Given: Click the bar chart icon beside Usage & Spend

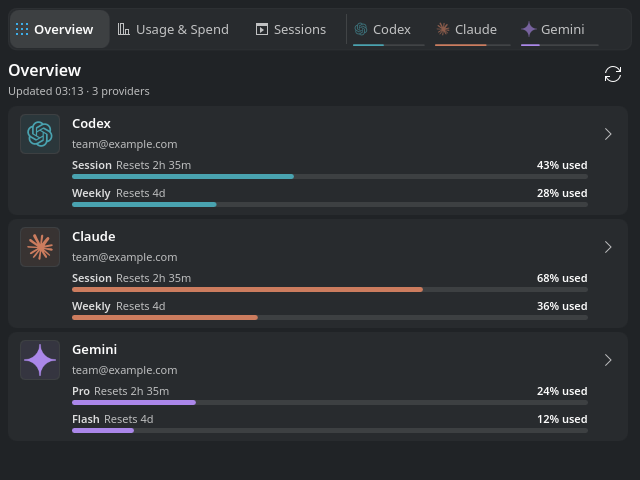Looking at the screenshot, I should [x=123, y=29].
